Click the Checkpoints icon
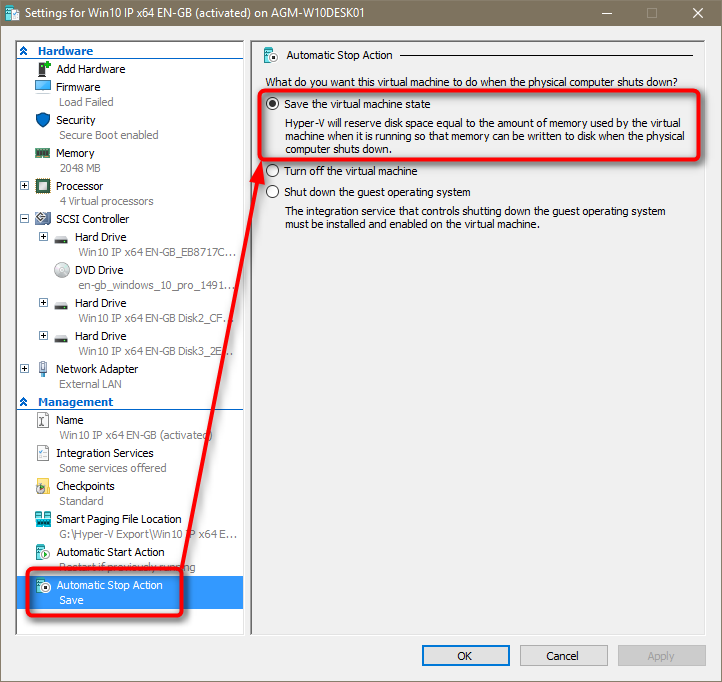Viewport: 722px width, 682px height. [43, 486]
